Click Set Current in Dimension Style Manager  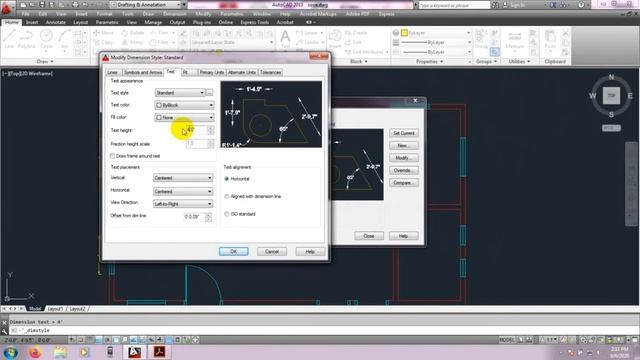(x=404, y=133)
